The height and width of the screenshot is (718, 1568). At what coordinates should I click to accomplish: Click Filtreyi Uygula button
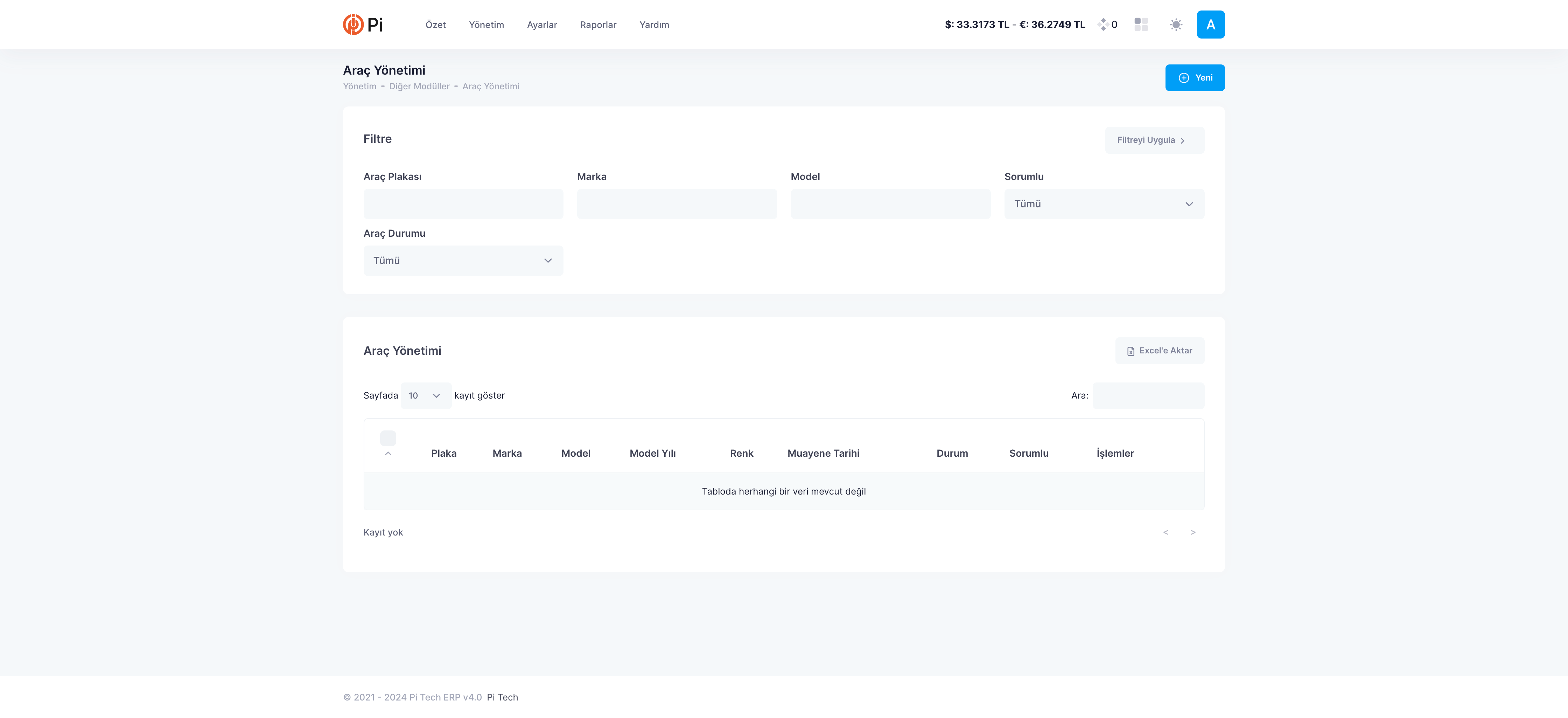pyautogui.click(x=1154, y=140)
